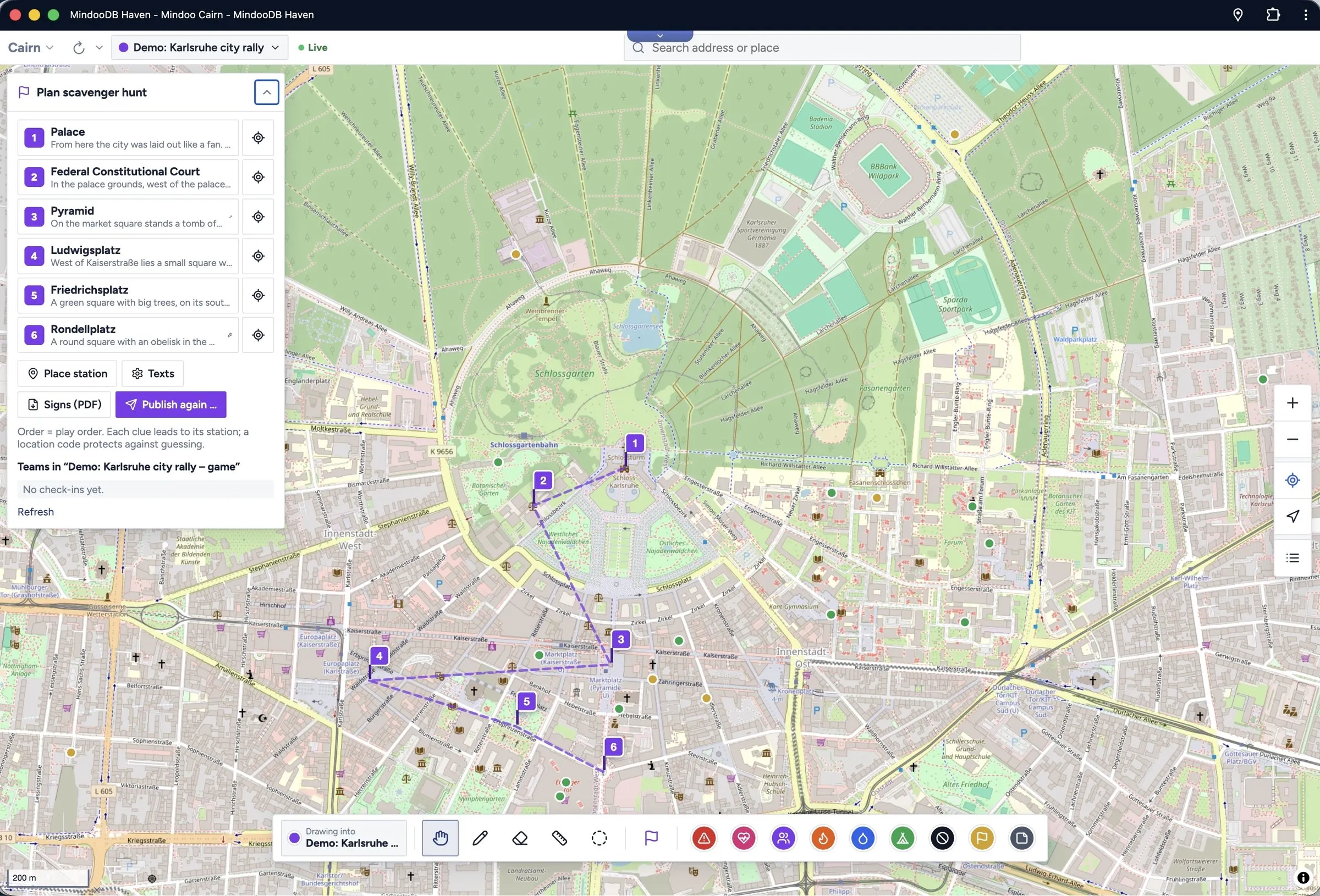Viewport: 1320px width, 896px height.
Task: Locate Ludwigsplatz station on map
Action: pos(258,256)
